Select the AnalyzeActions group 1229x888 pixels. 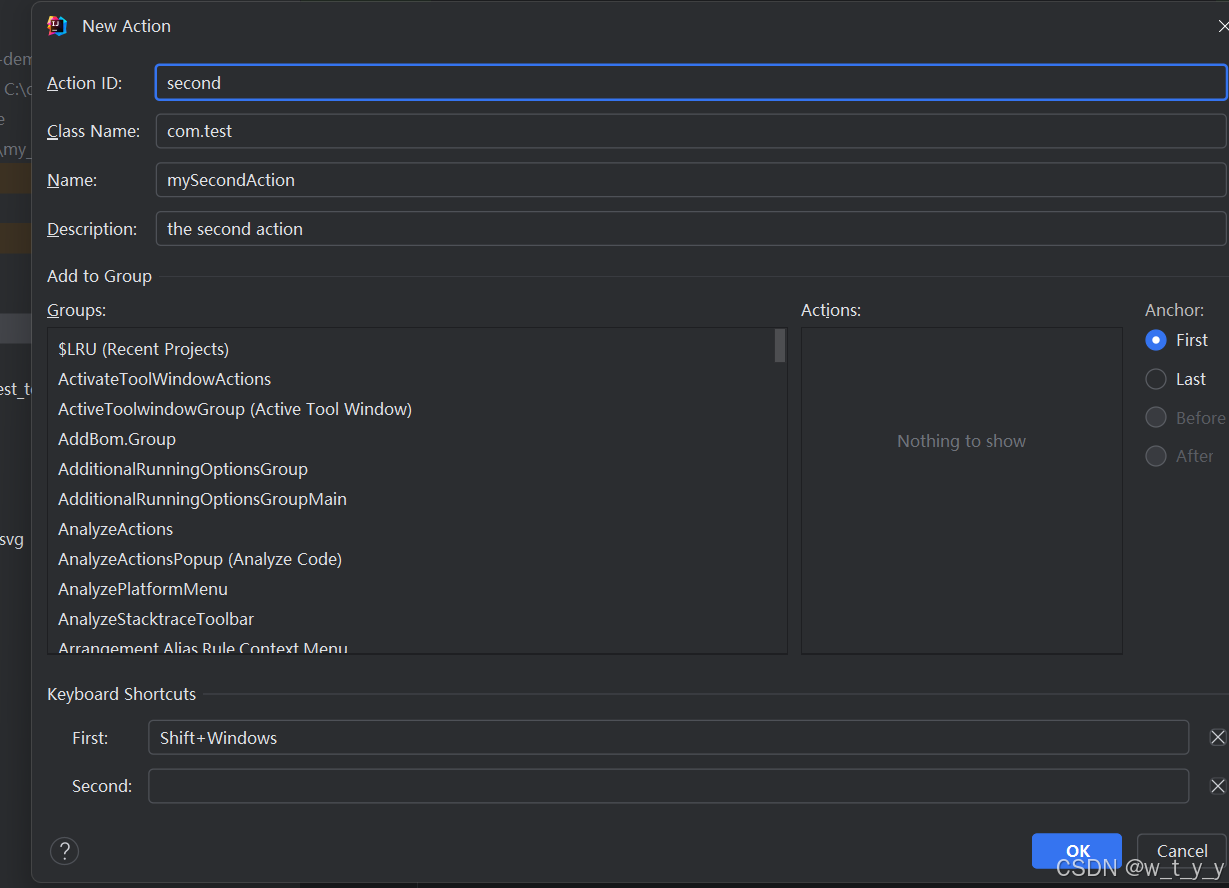[x=115, y=528]
